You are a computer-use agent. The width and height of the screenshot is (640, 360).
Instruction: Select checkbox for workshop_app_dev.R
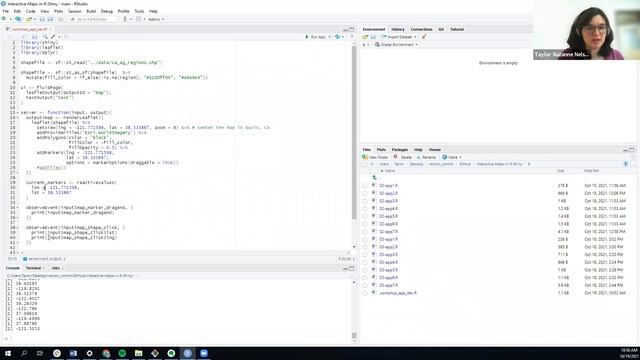(365, 293)
